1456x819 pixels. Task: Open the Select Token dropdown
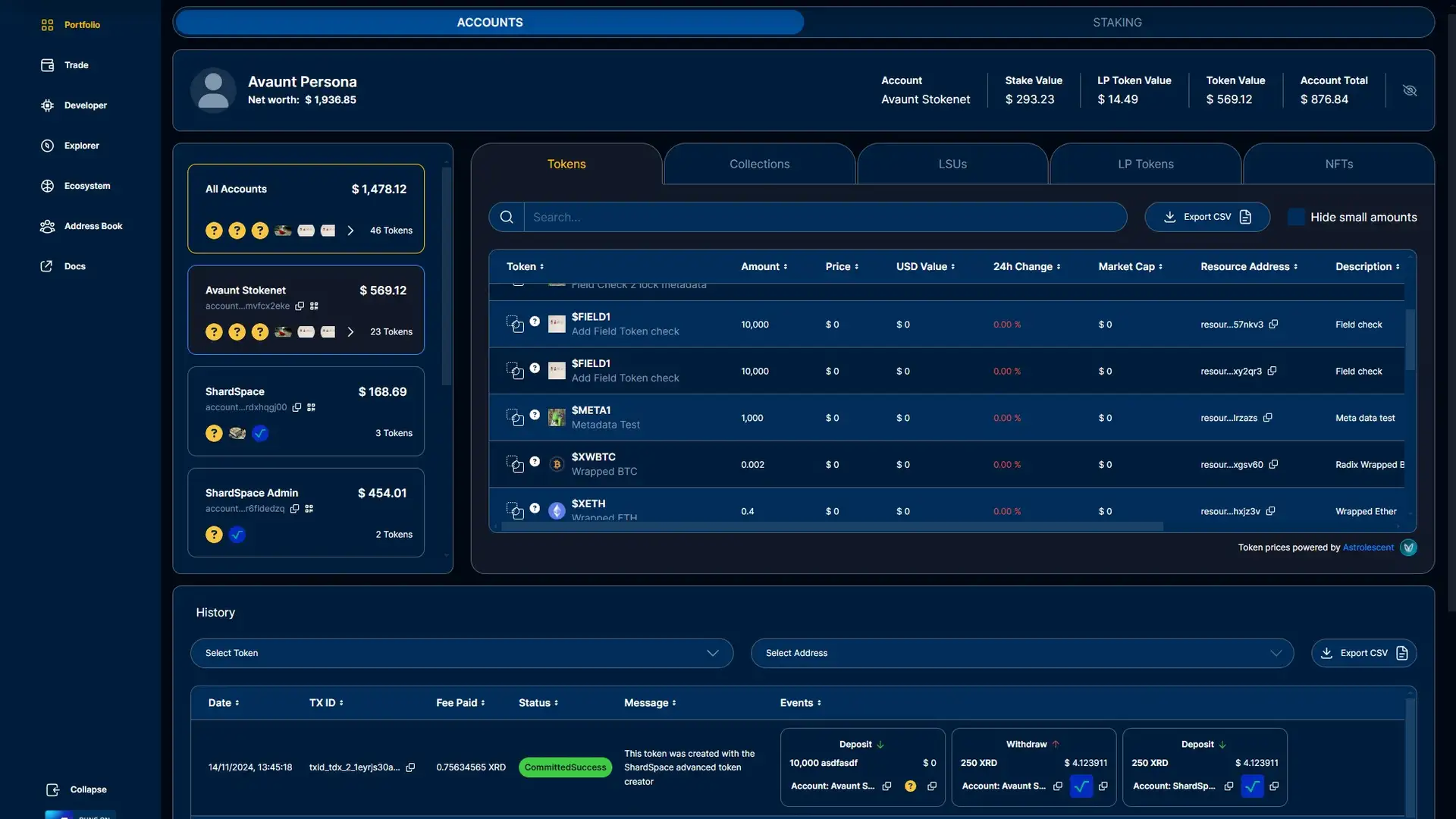[x=461, y=653]
